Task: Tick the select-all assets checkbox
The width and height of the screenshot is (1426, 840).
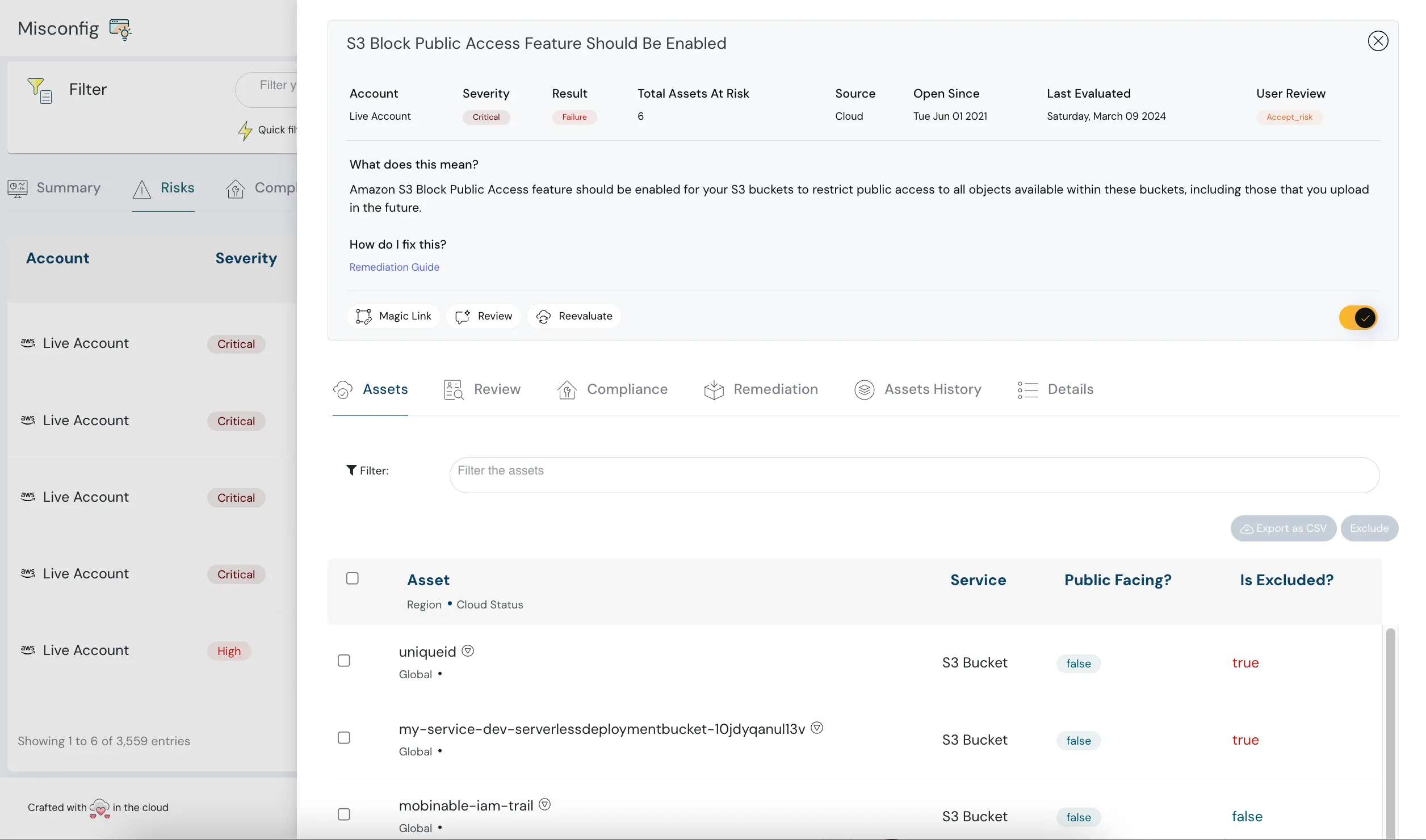Action: coord(353,578)
